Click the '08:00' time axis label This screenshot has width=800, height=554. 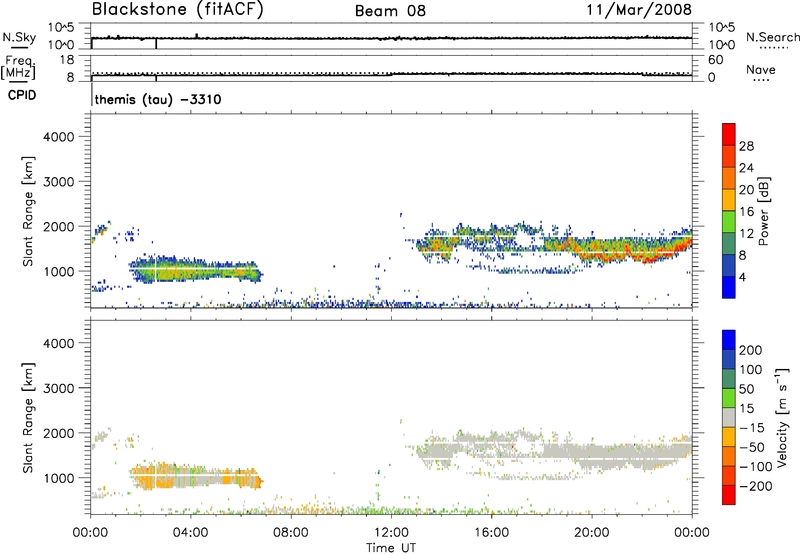coord(291,533)
